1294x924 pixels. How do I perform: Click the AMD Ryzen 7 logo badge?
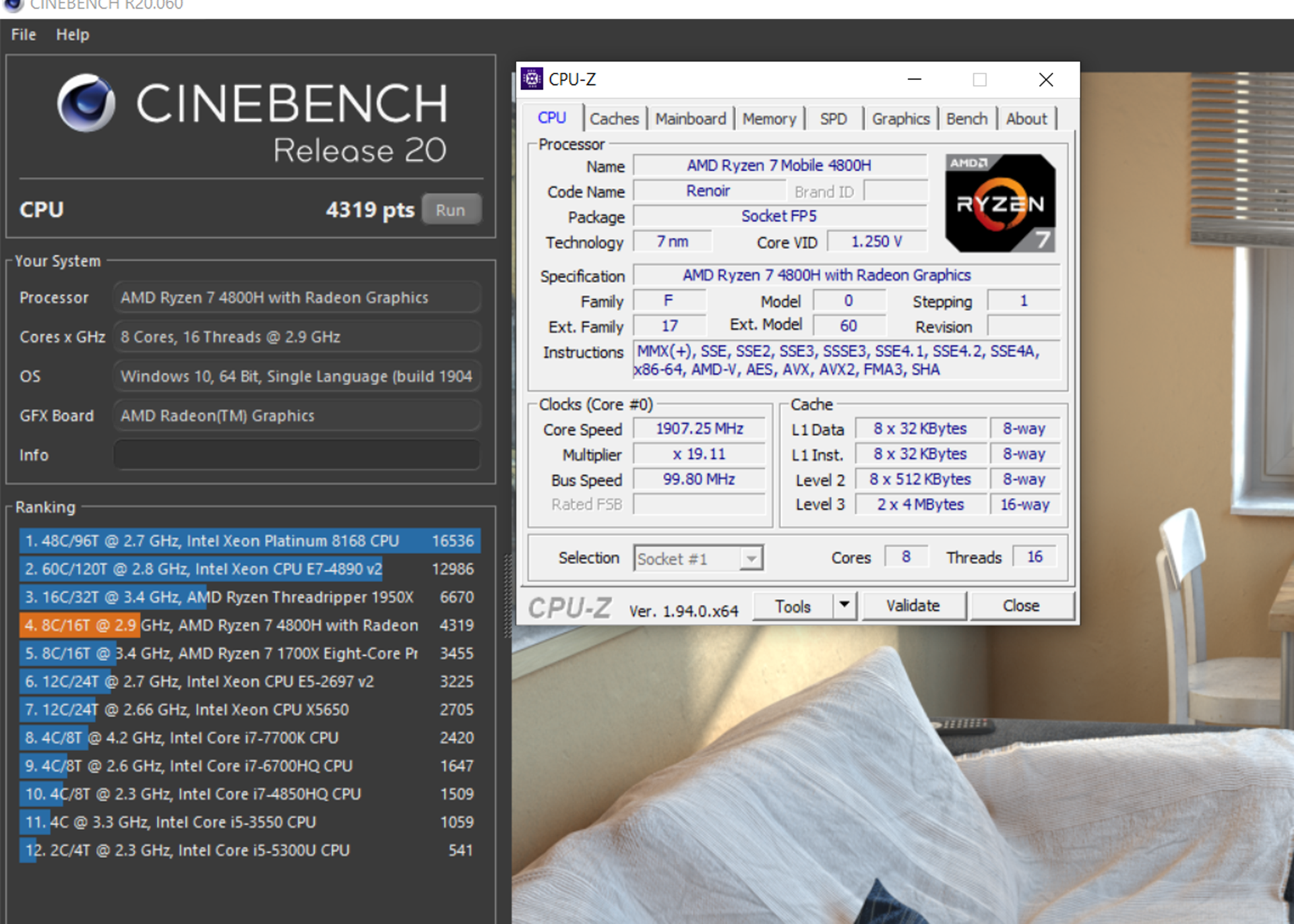[1000, 204]
